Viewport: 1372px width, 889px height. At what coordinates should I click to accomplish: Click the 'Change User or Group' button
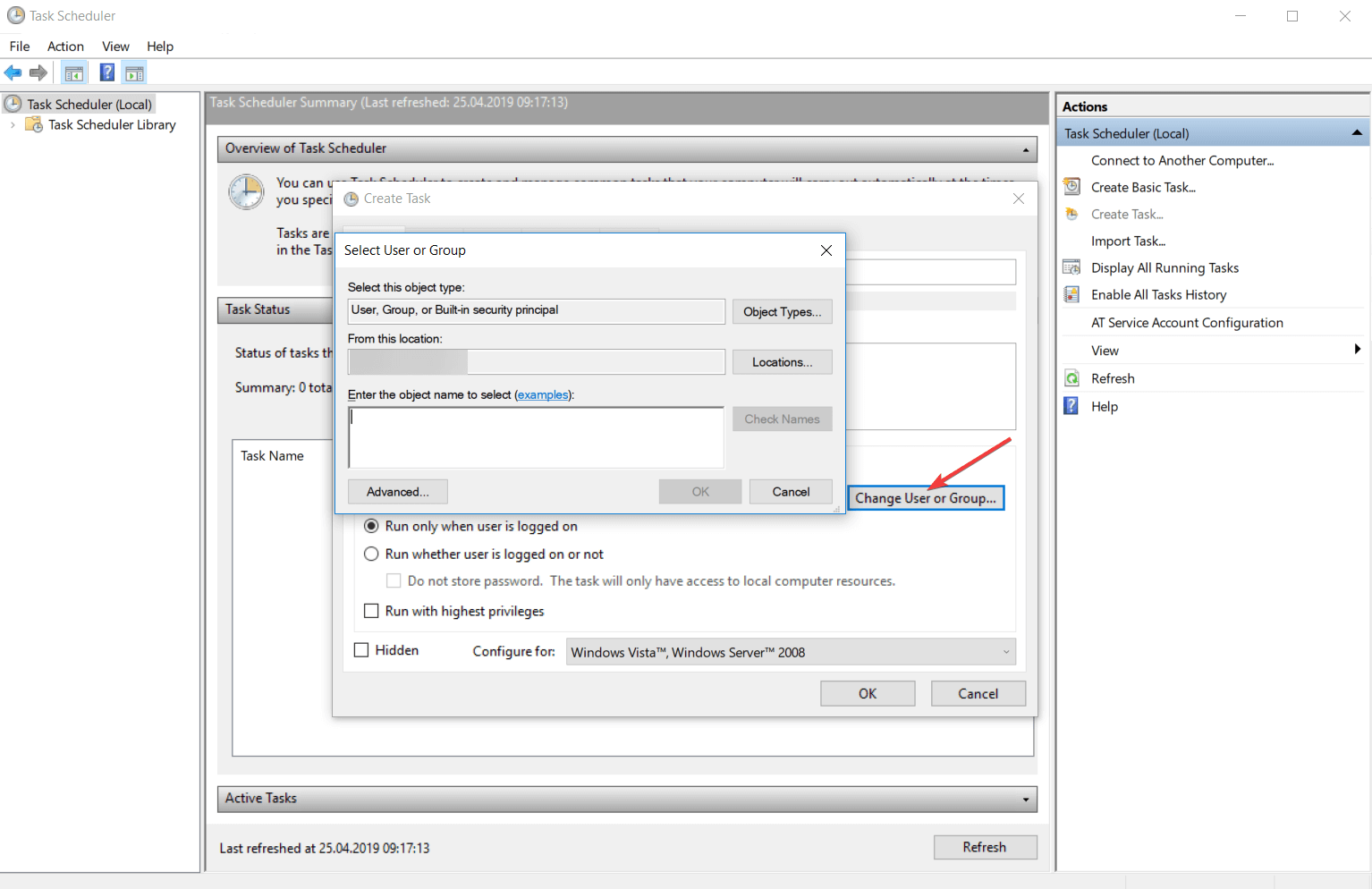(x=926, y=497)
